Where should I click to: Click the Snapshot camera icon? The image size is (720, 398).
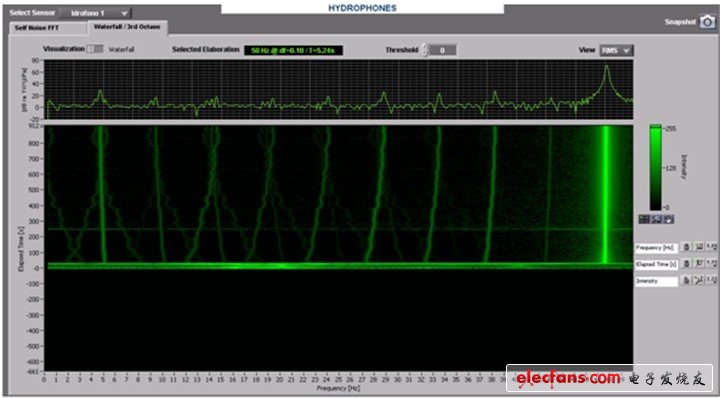point(707,22)
